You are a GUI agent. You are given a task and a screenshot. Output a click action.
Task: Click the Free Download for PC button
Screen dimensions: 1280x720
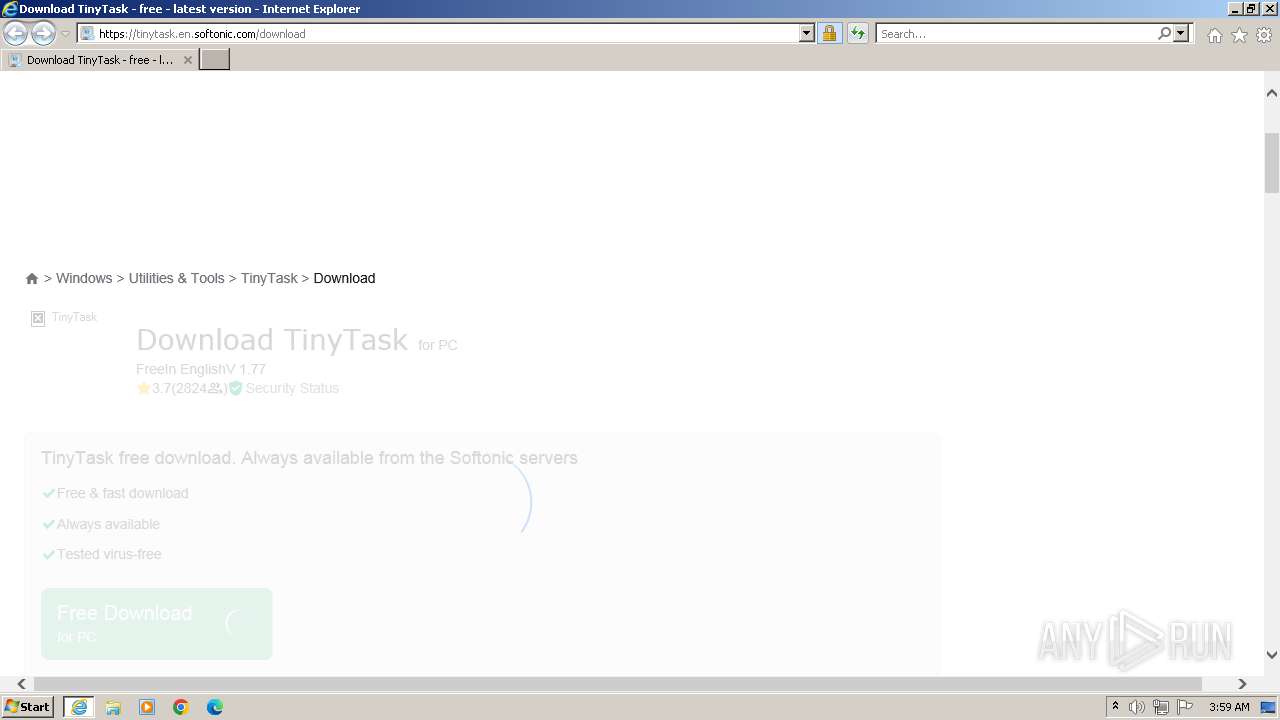(x=156, y=624)
